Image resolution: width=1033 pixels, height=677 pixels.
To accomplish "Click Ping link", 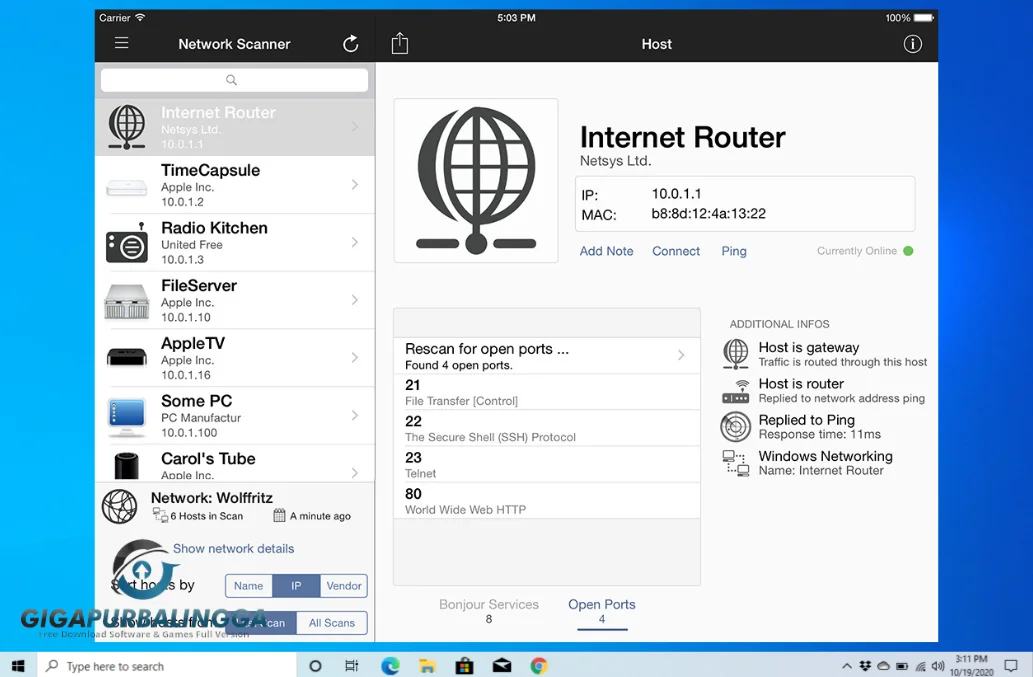I will coord(734,251).
